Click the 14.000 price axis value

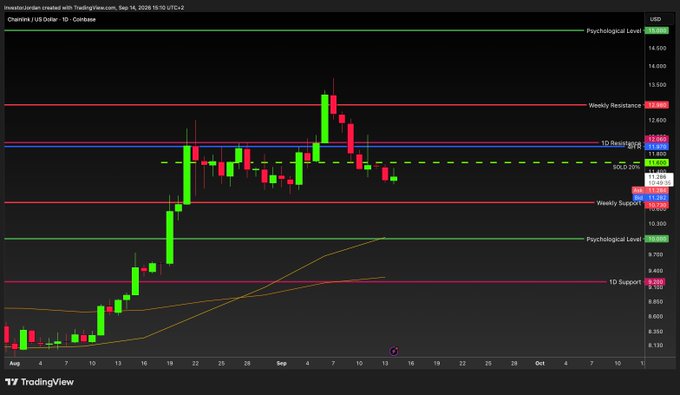[x=657, y=66]
